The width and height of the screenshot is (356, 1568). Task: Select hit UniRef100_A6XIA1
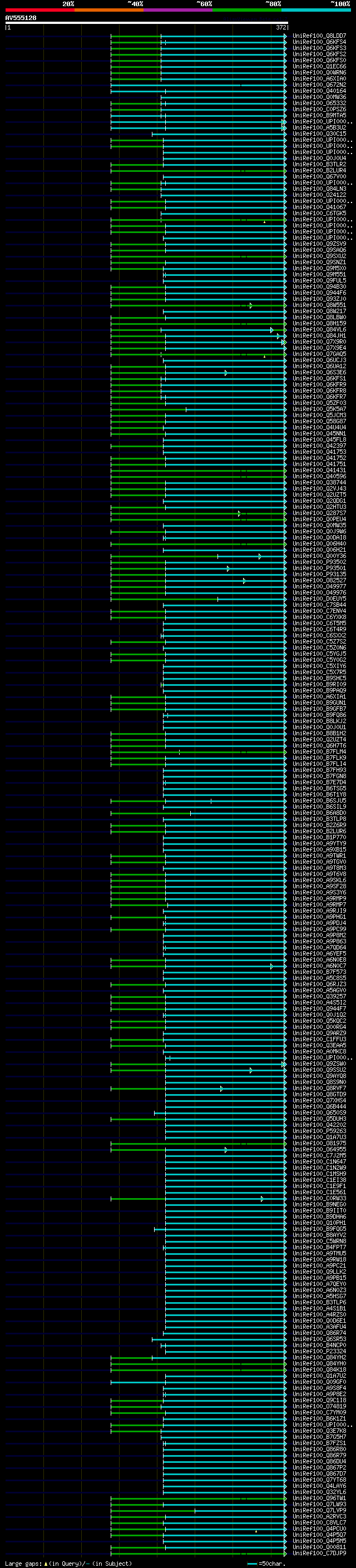(x=319, y=697)
